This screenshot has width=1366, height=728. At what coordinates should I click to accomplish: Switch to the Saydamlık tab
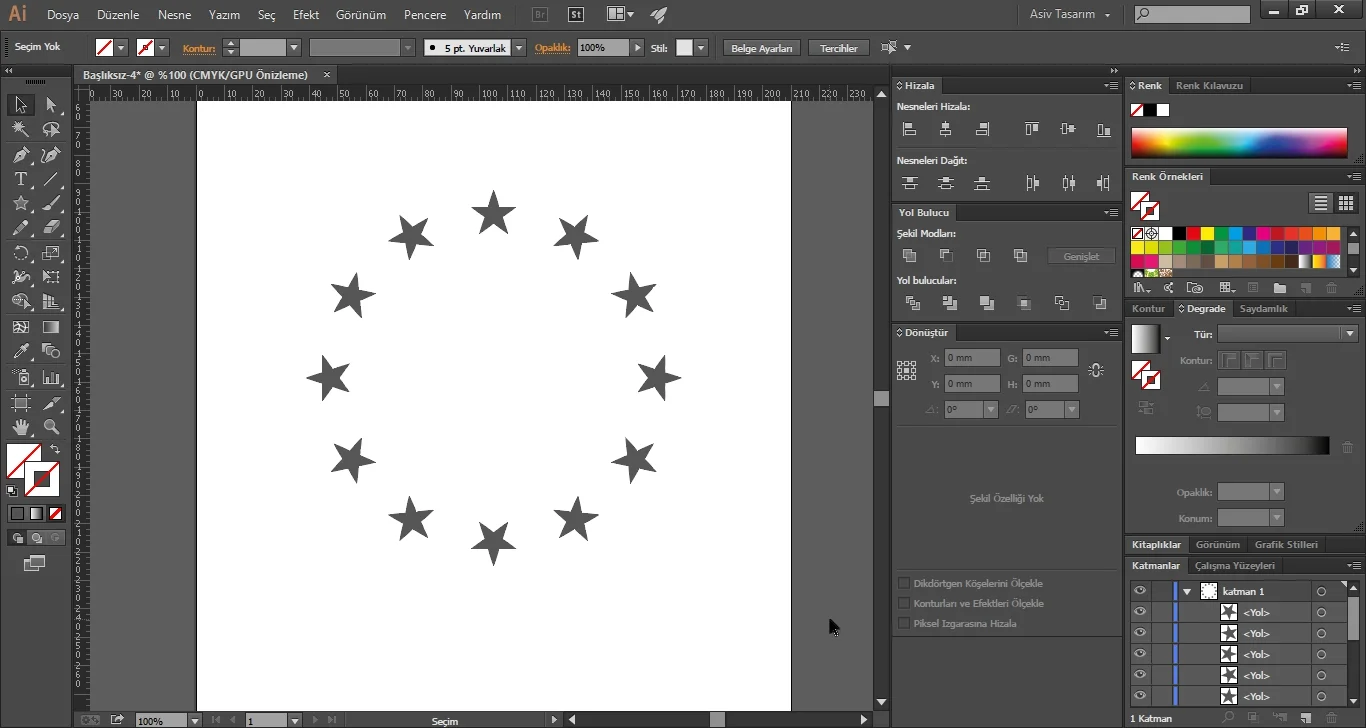coord(1264,309)
